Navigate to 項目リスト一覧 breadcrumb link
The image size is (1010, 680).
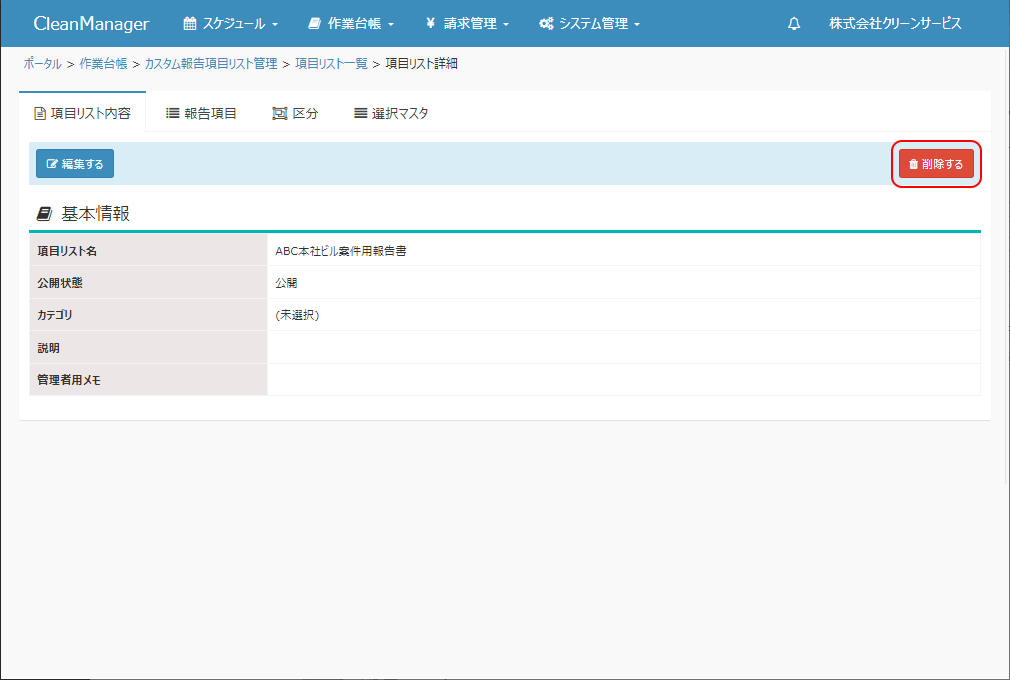331,64
